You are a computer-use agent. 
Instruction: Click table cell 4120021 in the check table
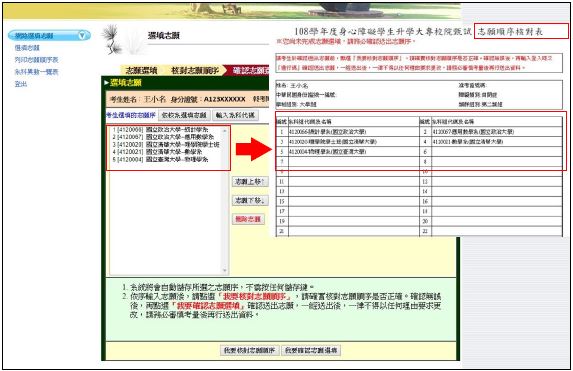(x=497, y=141)
